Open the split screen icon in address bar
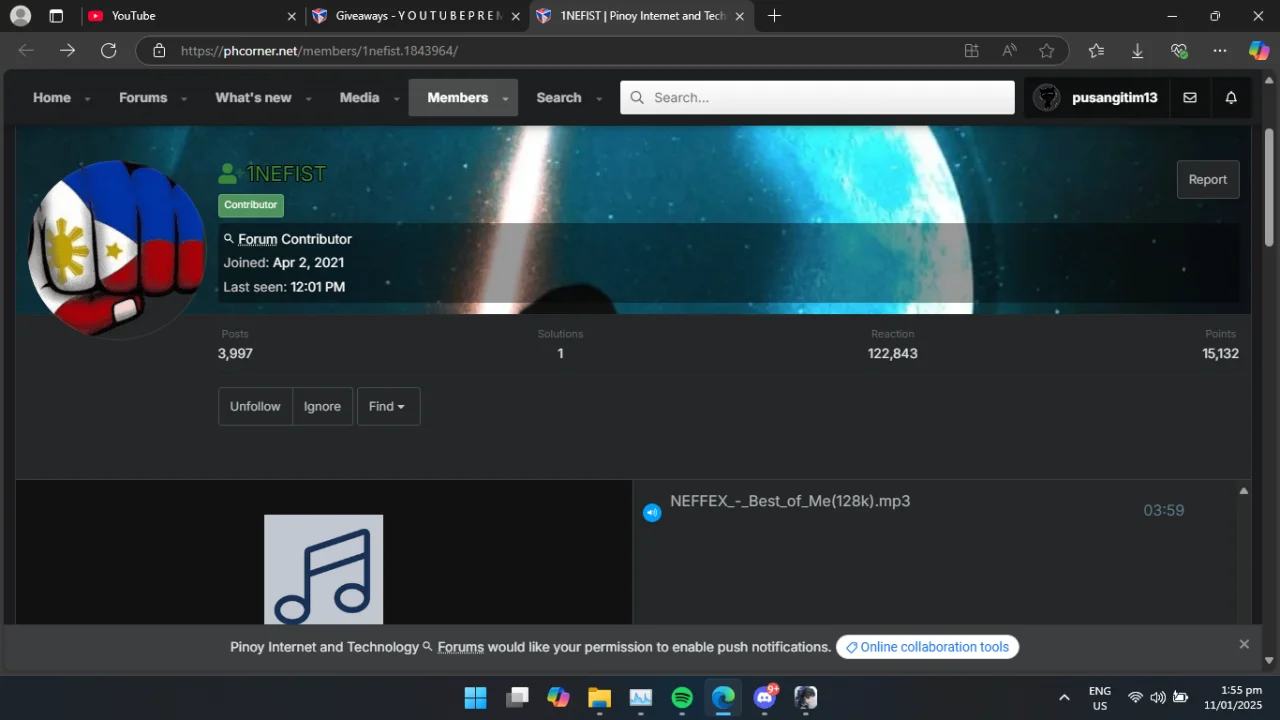Screen dimensions: 1280x720 pyautogui.click(x=971, y=50)
